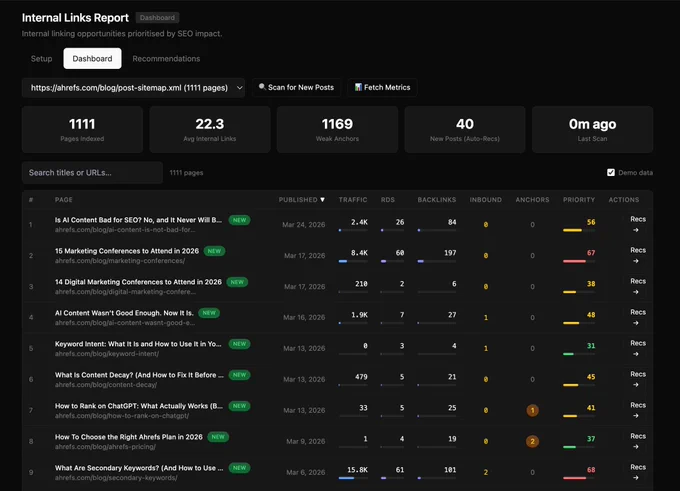Open Recs for Keyword Intent row
Image resolution: width=680 pixels, height=491 pixels.
tap(638, 348)
